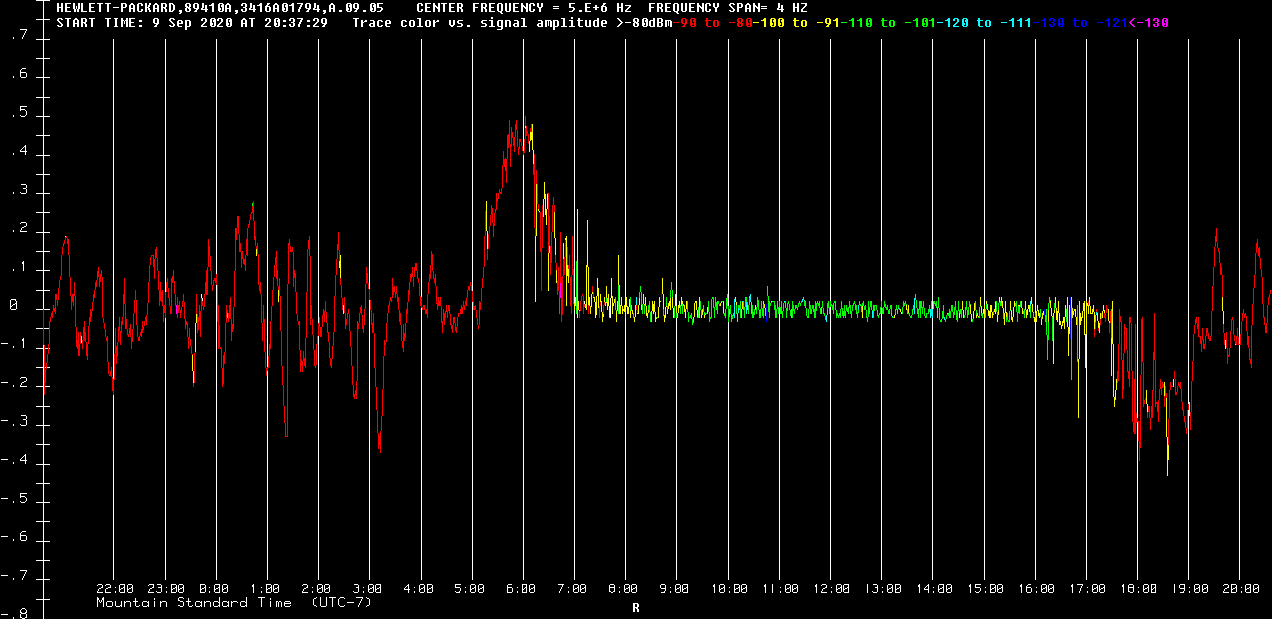Click the -.3 y-axis label
Screen dimensions: 1272x619
(15, 422)
